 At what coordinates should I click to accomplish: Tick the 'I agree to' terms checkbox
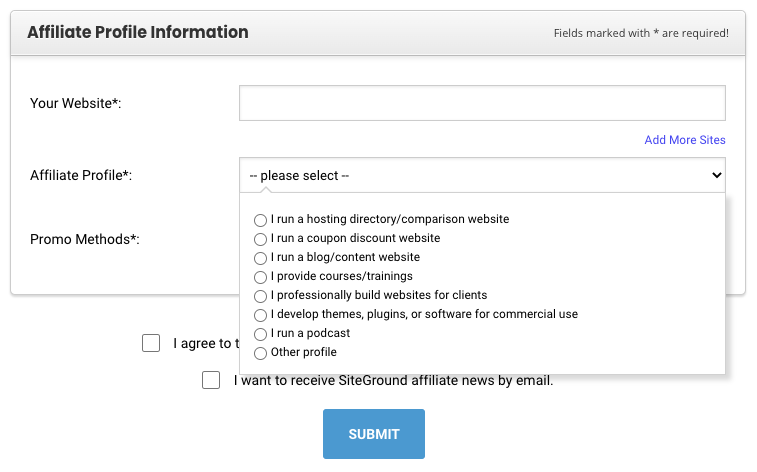(151, 343)
